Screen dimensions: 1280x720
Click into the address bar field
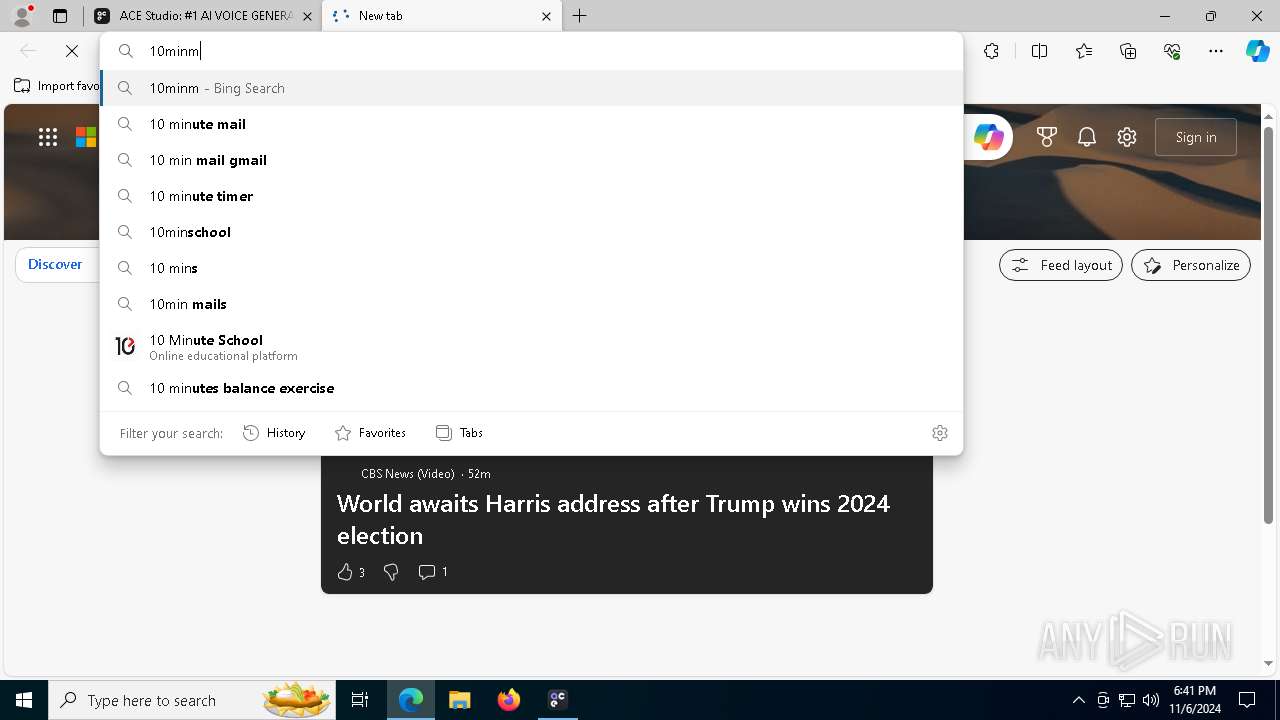(532, 51)
